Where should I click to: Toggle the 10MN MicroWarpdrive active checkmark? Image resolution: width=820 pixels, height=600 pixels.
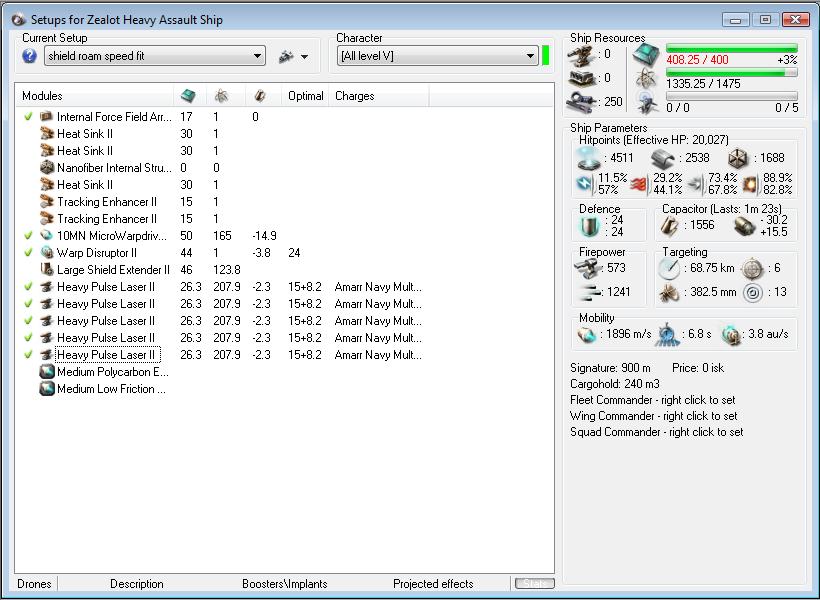click(x=29, y=236)
